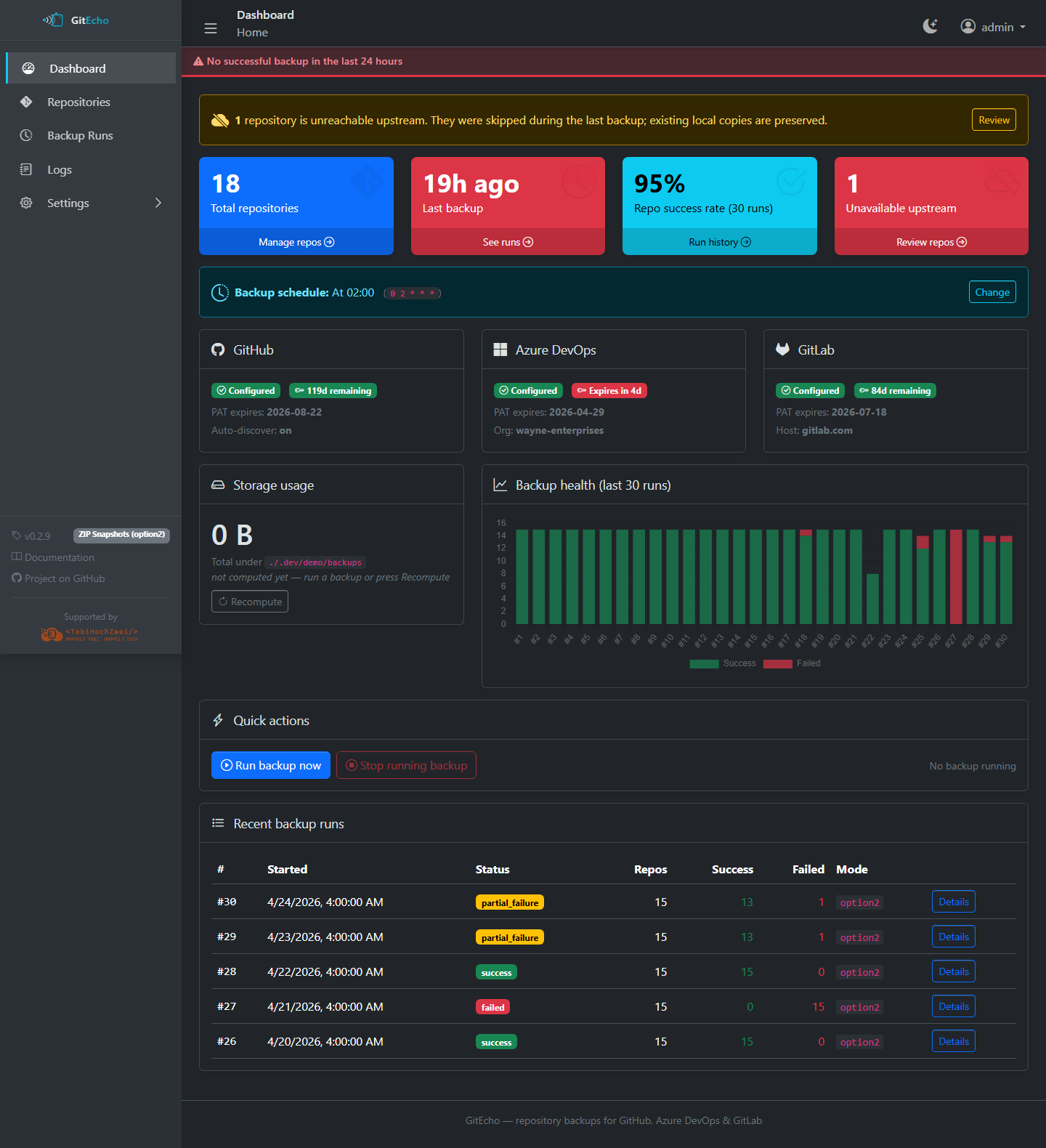Expand the Settings submenu chevron

(x=158, y=203)
